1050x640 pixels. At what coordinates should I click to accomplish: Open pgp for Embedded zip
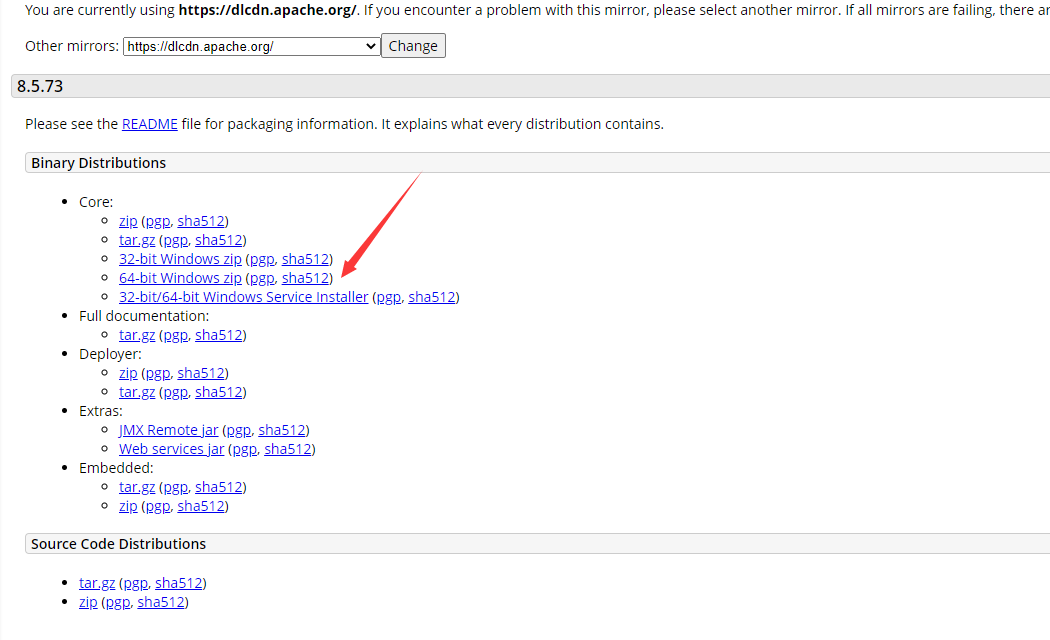[x=158, y=506]
